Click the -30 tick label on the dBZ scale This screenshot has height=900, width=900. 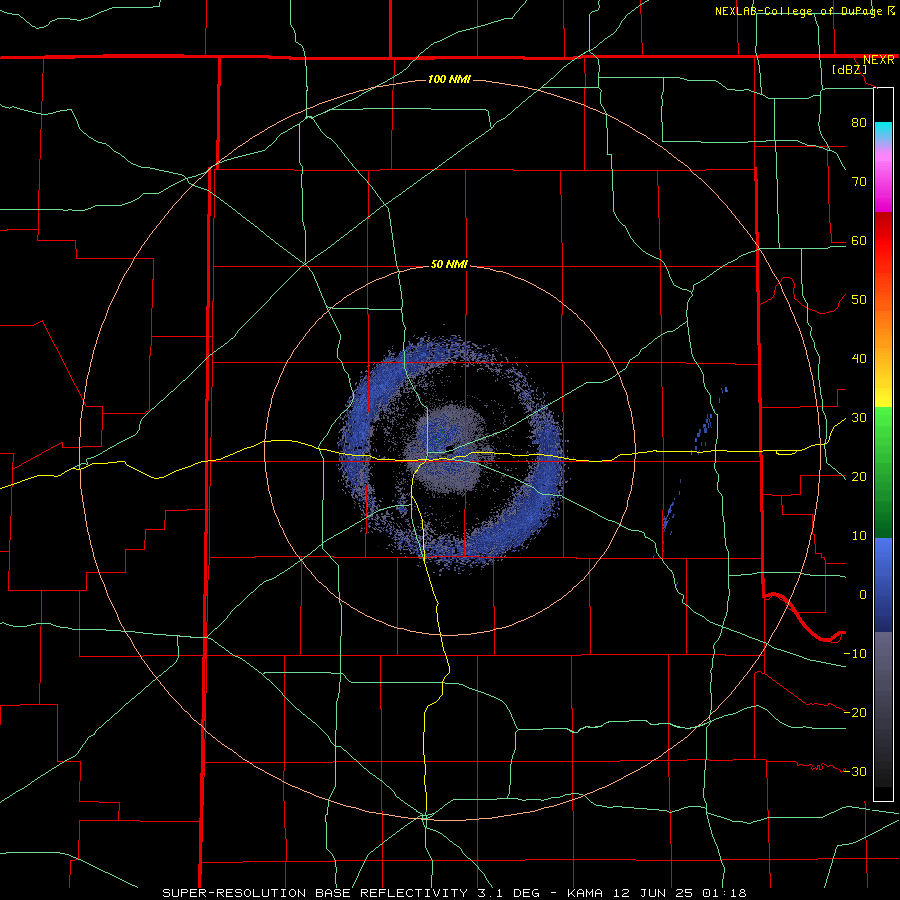click(x=856, y=771)
